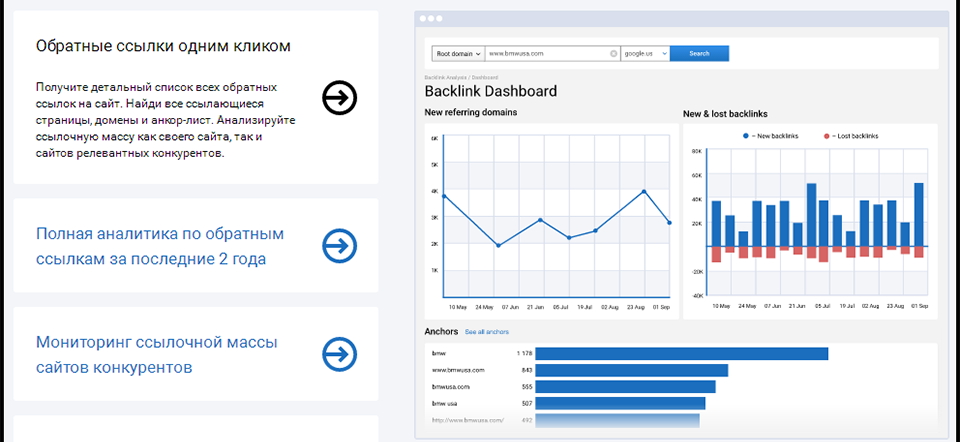Click the tallest blue bar above 01 Sep
The width and height of the screenshot is (960, 442).
(x=918, y=214)
